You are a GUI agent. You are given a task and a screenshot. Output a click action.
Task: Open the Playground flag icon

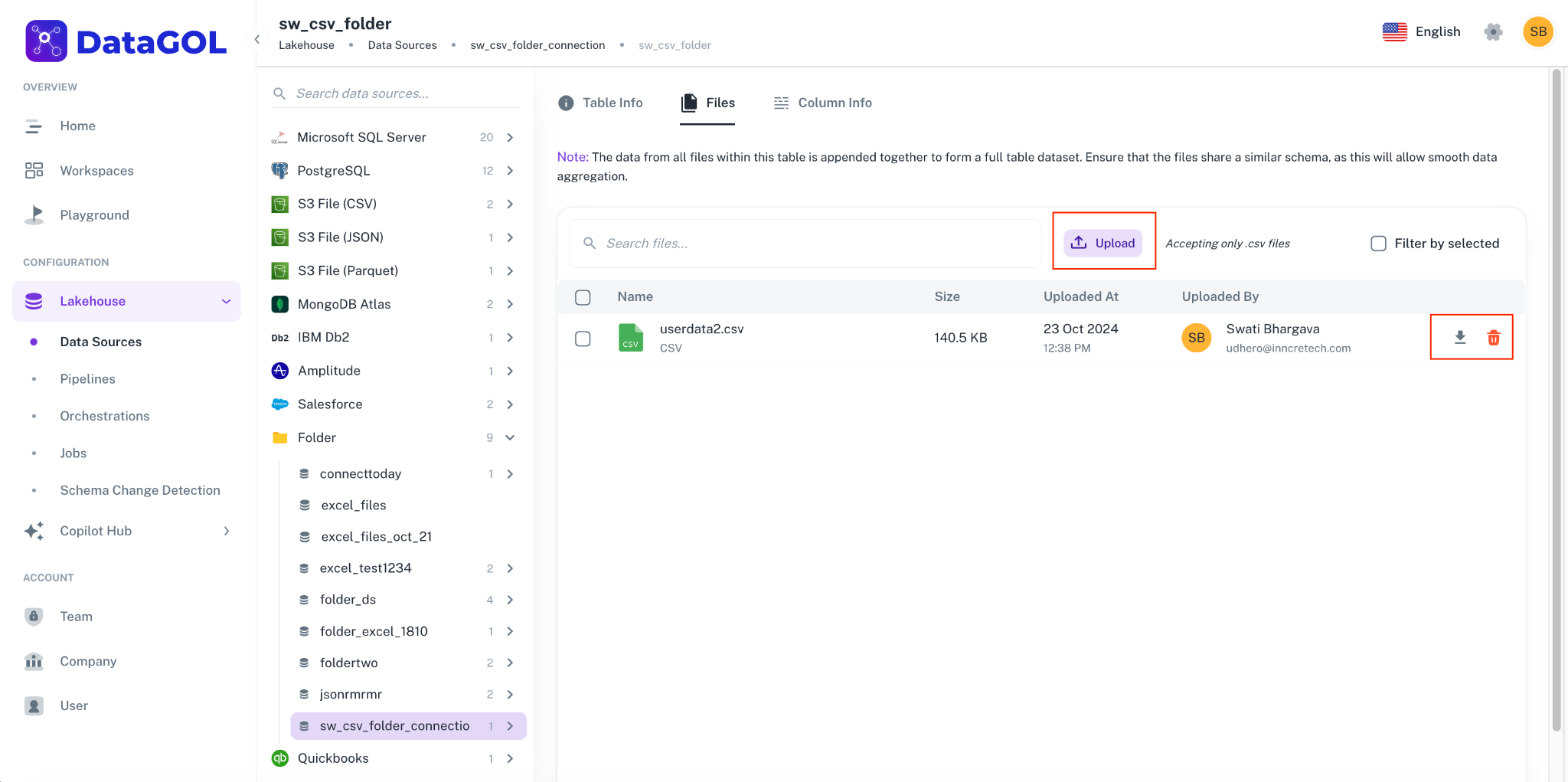coord(34,215)
